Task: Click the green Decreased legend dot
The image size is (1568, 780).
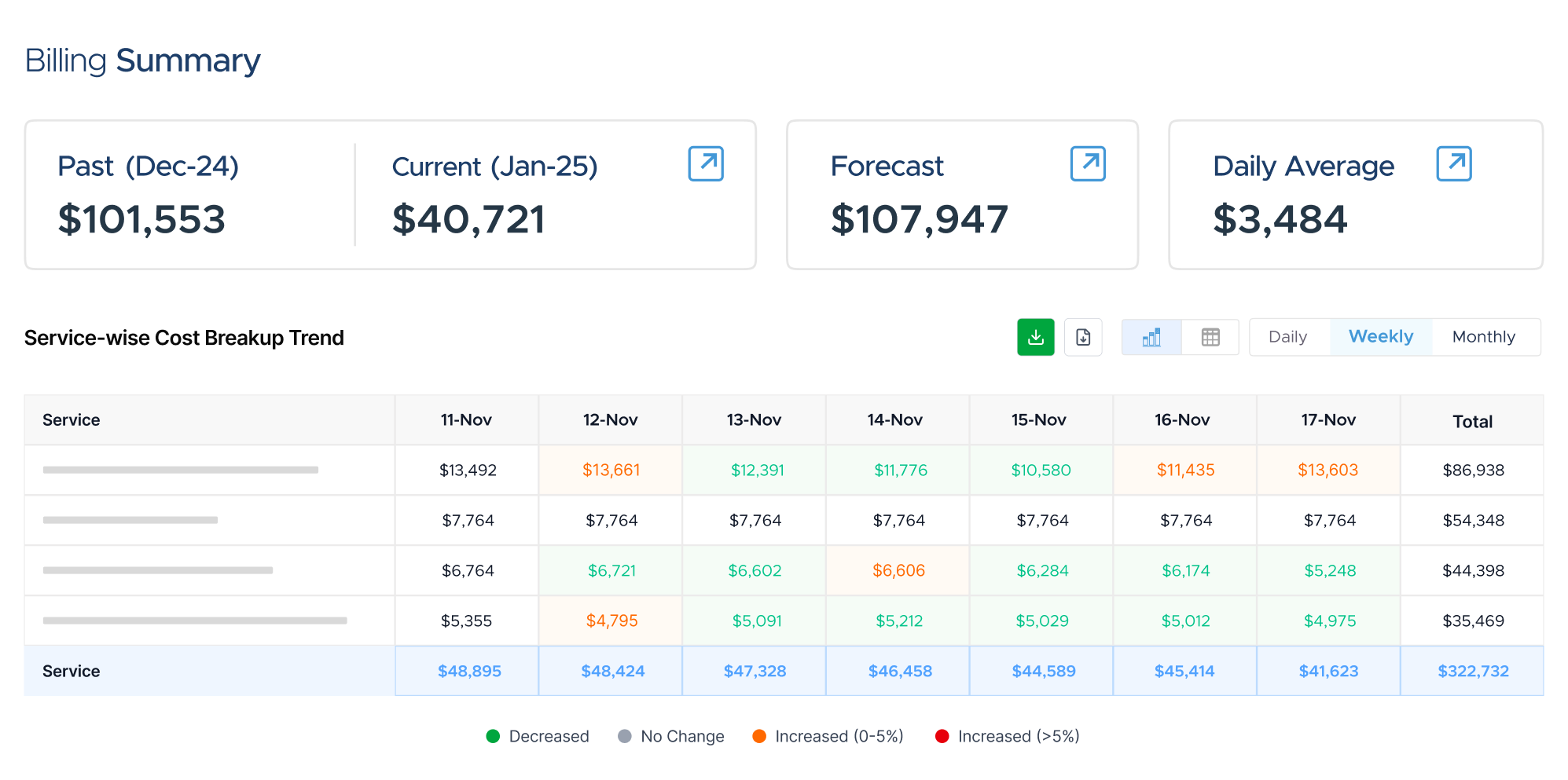Action: coord(493,736)
